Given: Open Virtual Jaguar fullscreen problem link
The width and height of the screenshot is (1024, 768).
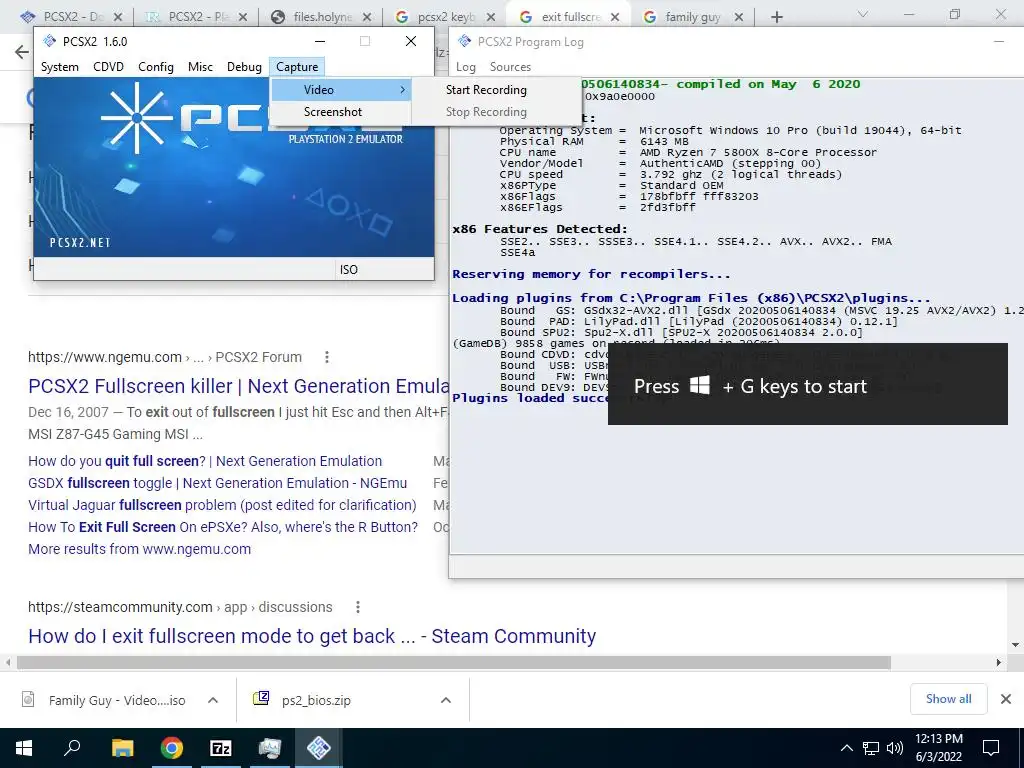Looking at the screenshot, I should (x=222, y=505).
